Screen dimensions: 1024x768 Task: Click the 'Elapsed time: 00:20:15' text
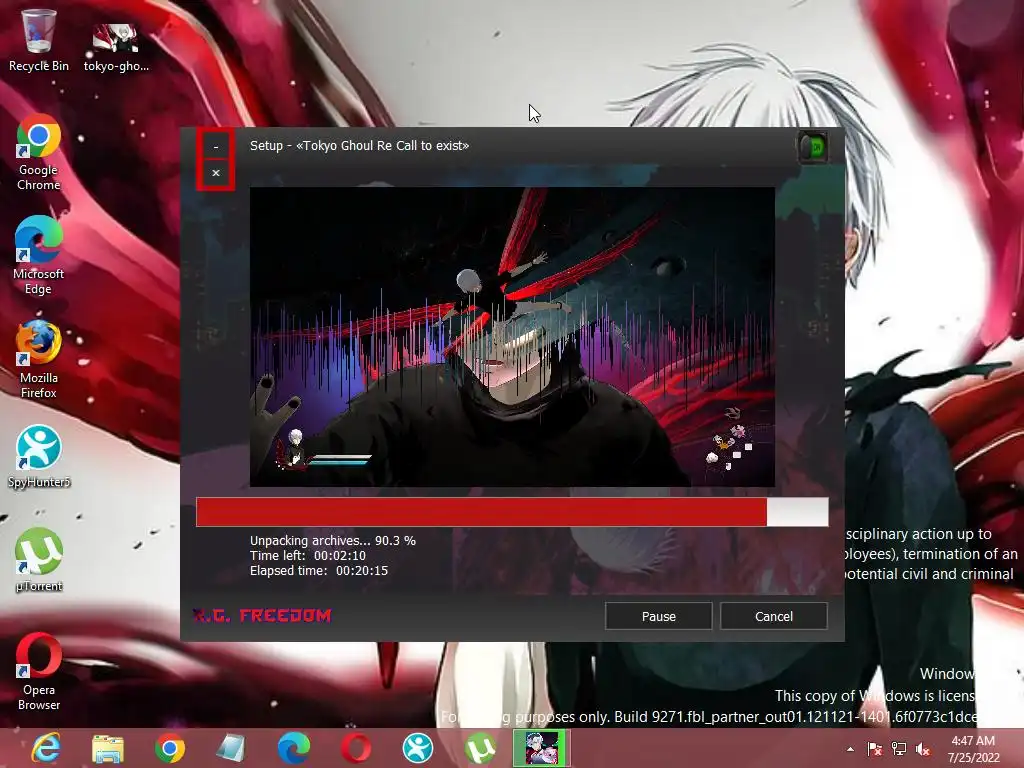point(319,571)
